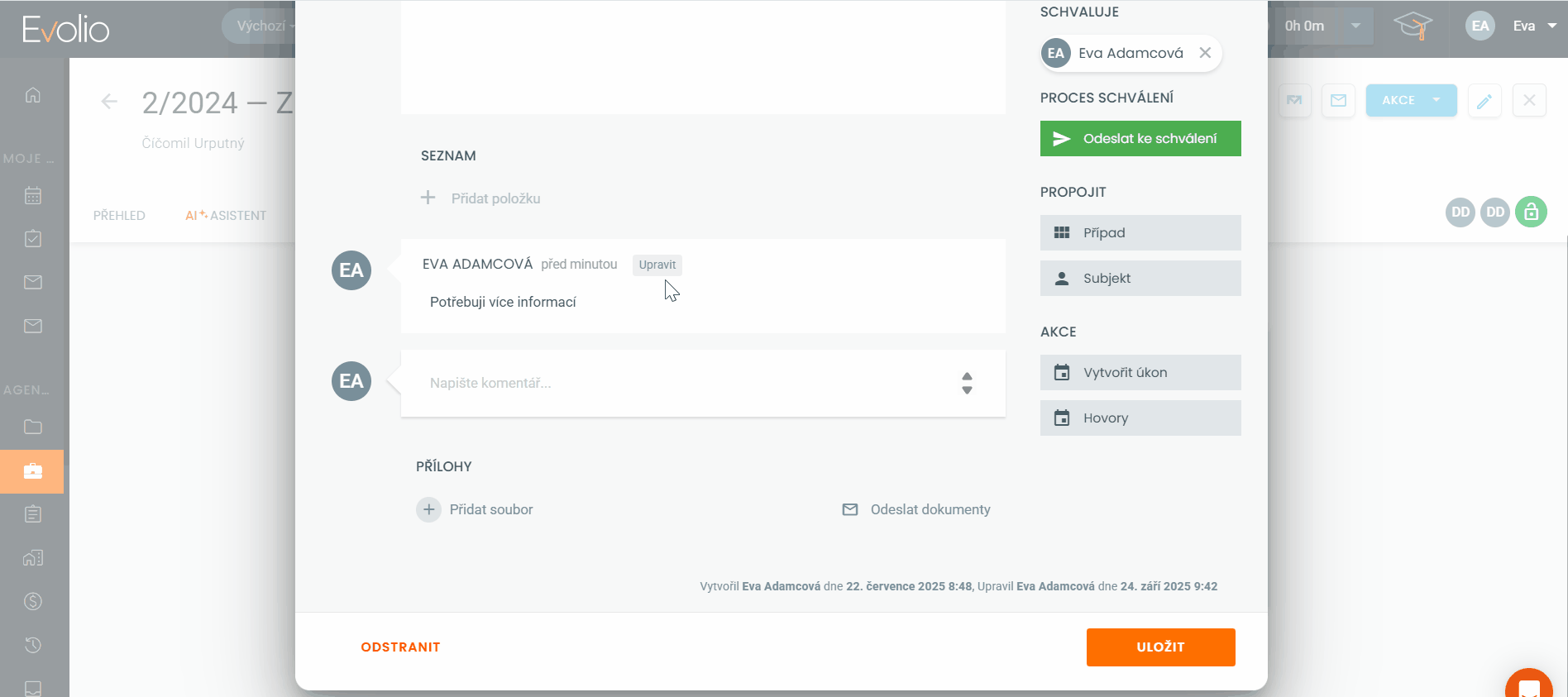Viewport: 1568px width, 697px height.
Task: Open the briefcase icon in the sidebar
Action: pos(33,471)
